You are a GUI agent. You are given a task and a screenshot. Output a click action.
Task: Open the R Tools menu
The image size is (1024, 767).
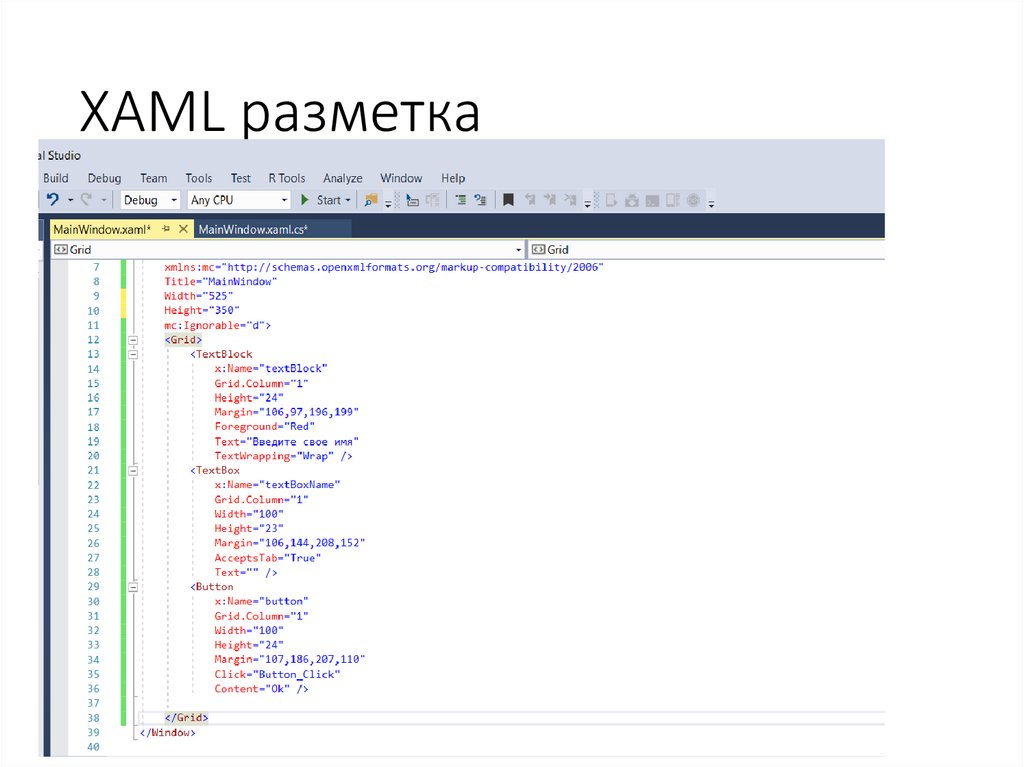point(287,177)
